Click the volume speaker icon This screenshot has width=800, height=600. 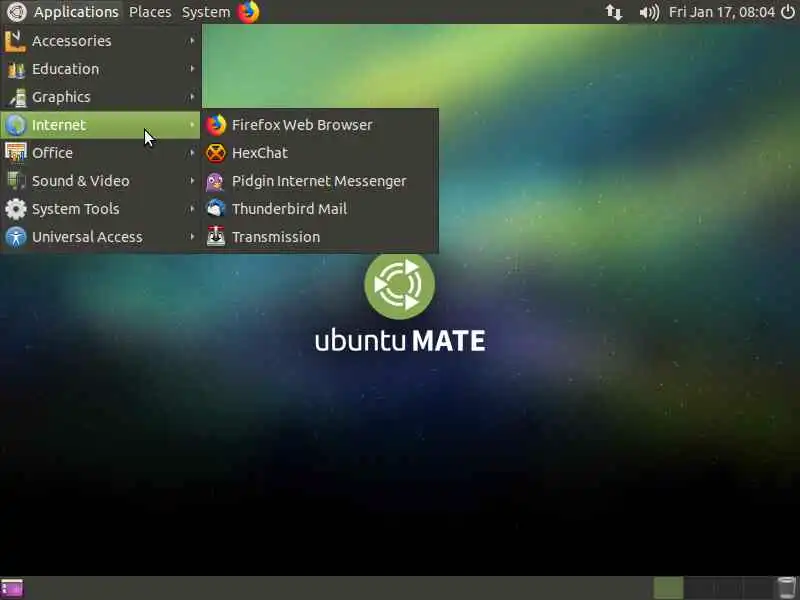(x=649, y=12)
